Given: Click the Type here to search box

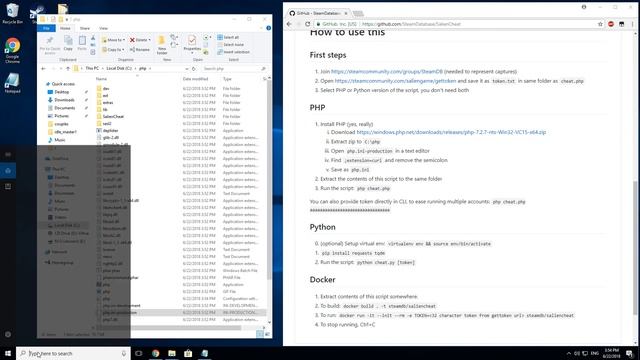Looking at the screenshot, I should point(73,353).
